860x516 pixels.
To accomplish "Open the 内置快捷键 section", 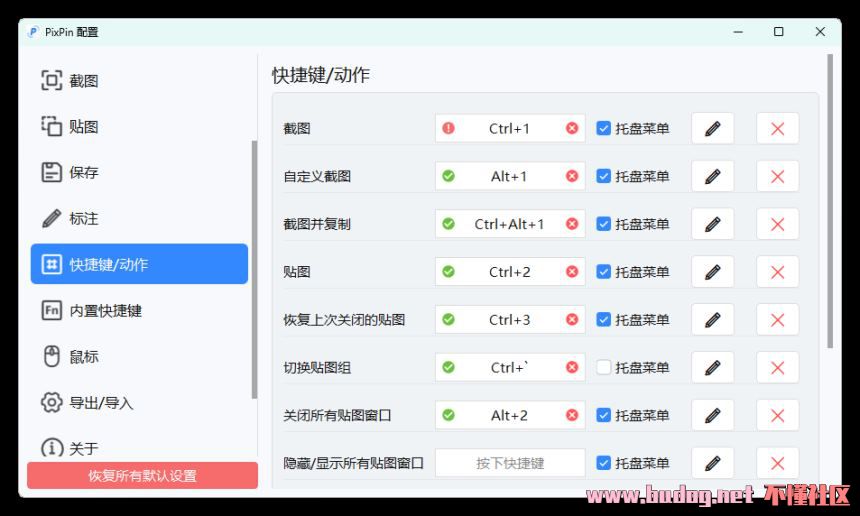I will point(139,310).
